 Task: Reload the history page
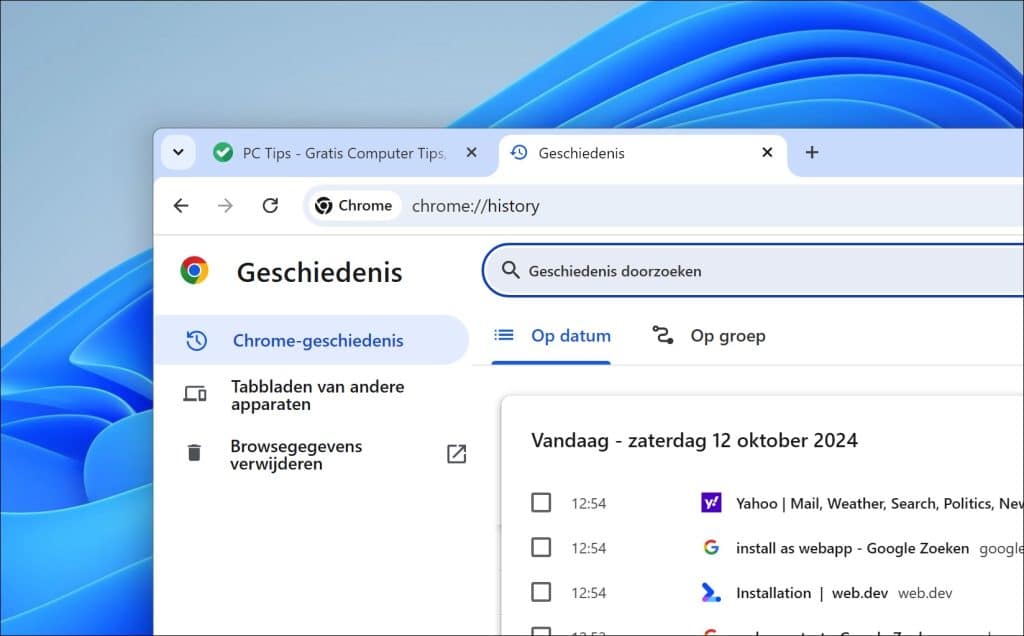point(270,206)
